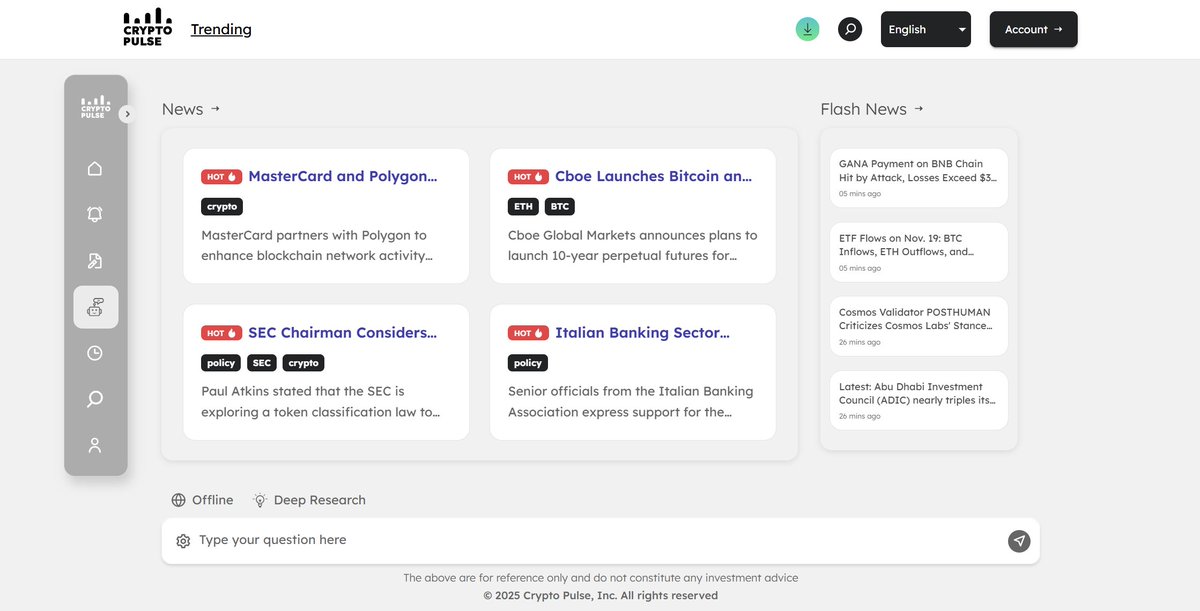Viewport: 1200px width, 611px height.
Task: Select the ETH tag
Action: click(x=523, y=207)
